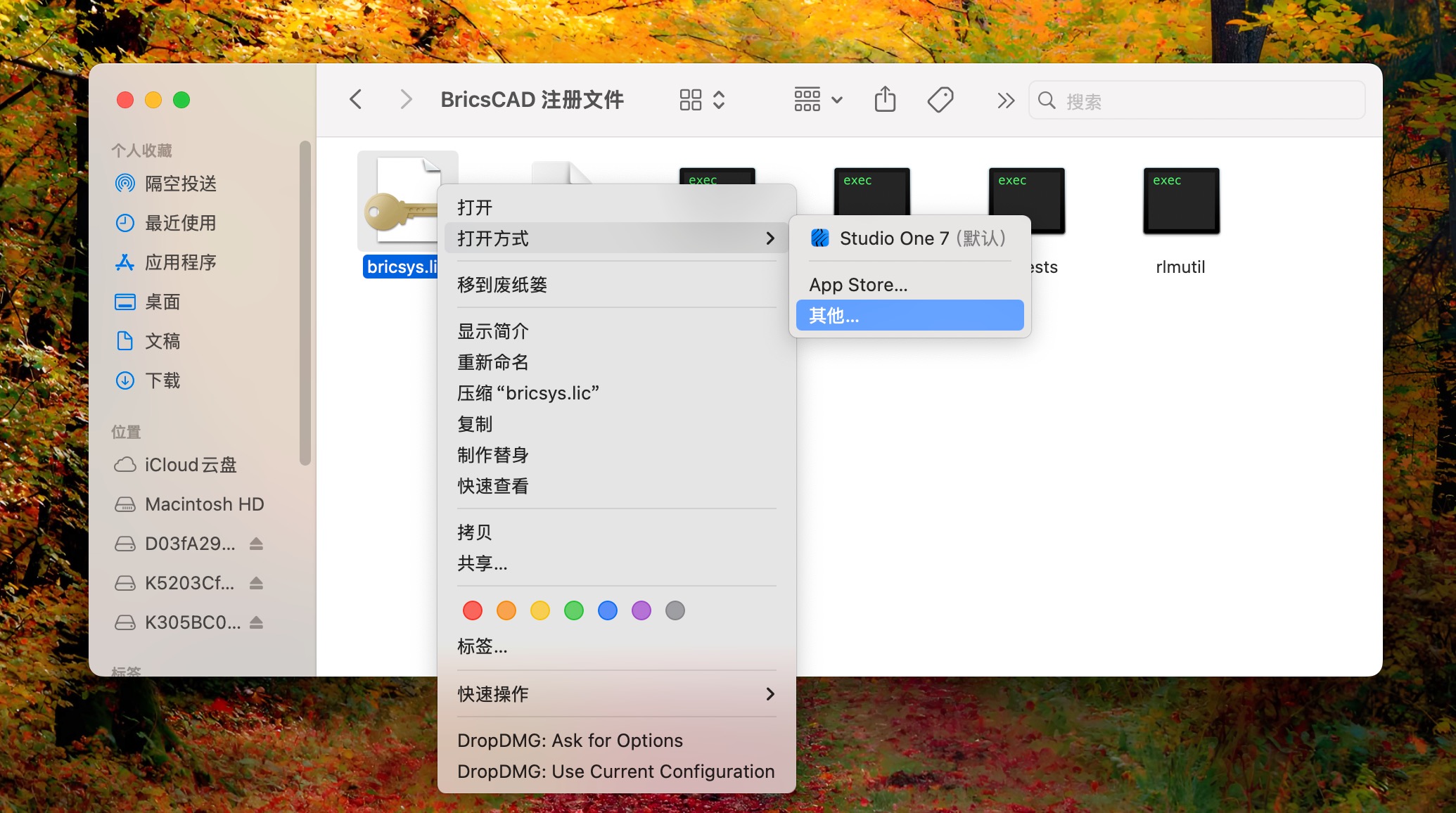This screenshot has height=813, width=1456.
Task: Open AirDrop in the sidebar
Action: [x=180, y=184]
